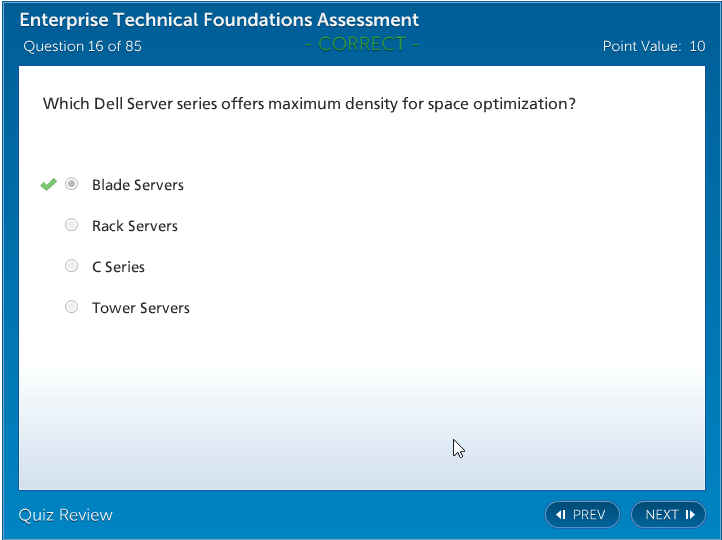Click the Tower Servers answer text
Image resolution: width=722 pixels, height=540 pixels.
[x=141, y=308]
